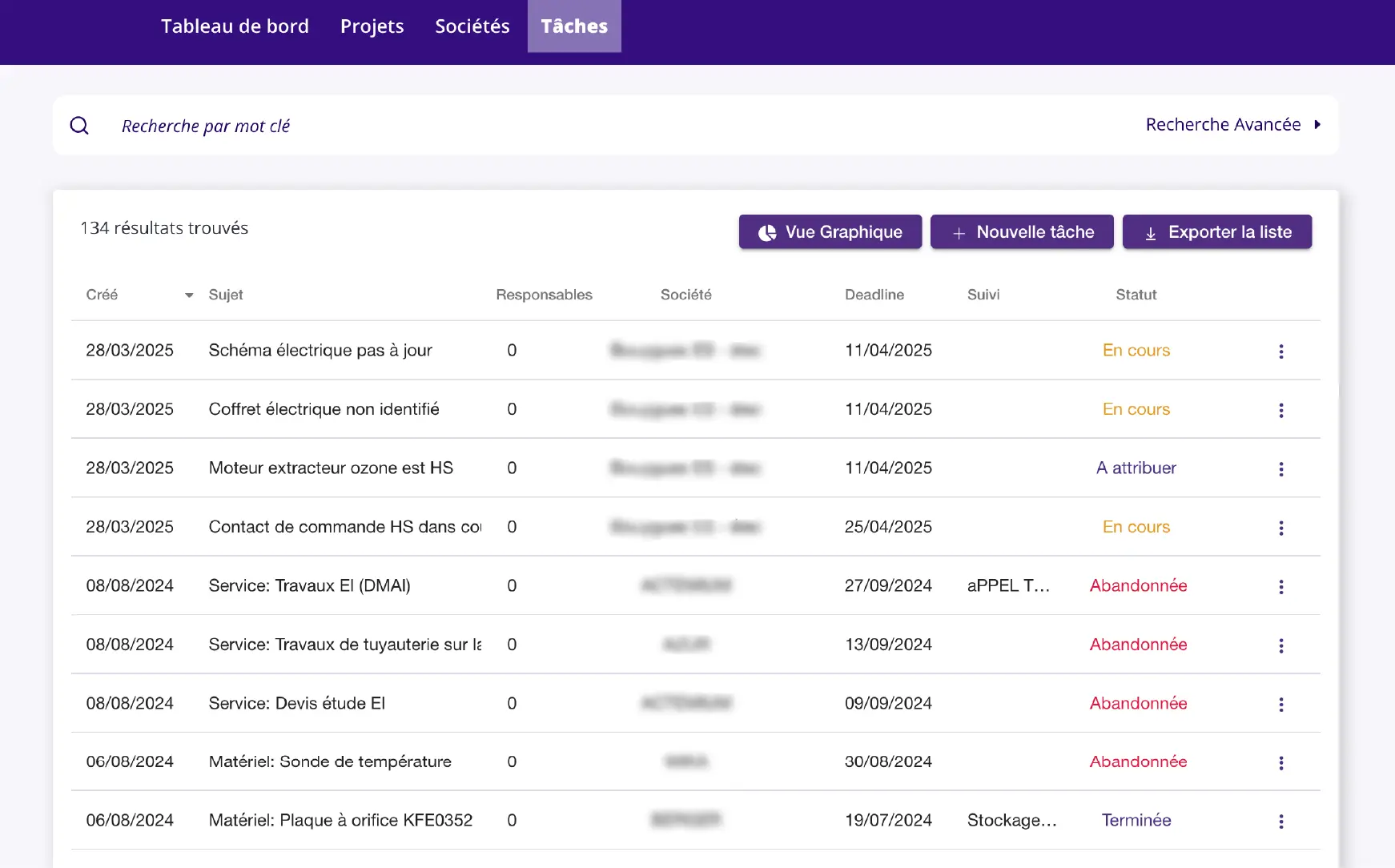This screenshot has height=868, width=1395.
Task: Open three-dot menu for Matériel: Sonde de température
Action: tap(1280, 763)
